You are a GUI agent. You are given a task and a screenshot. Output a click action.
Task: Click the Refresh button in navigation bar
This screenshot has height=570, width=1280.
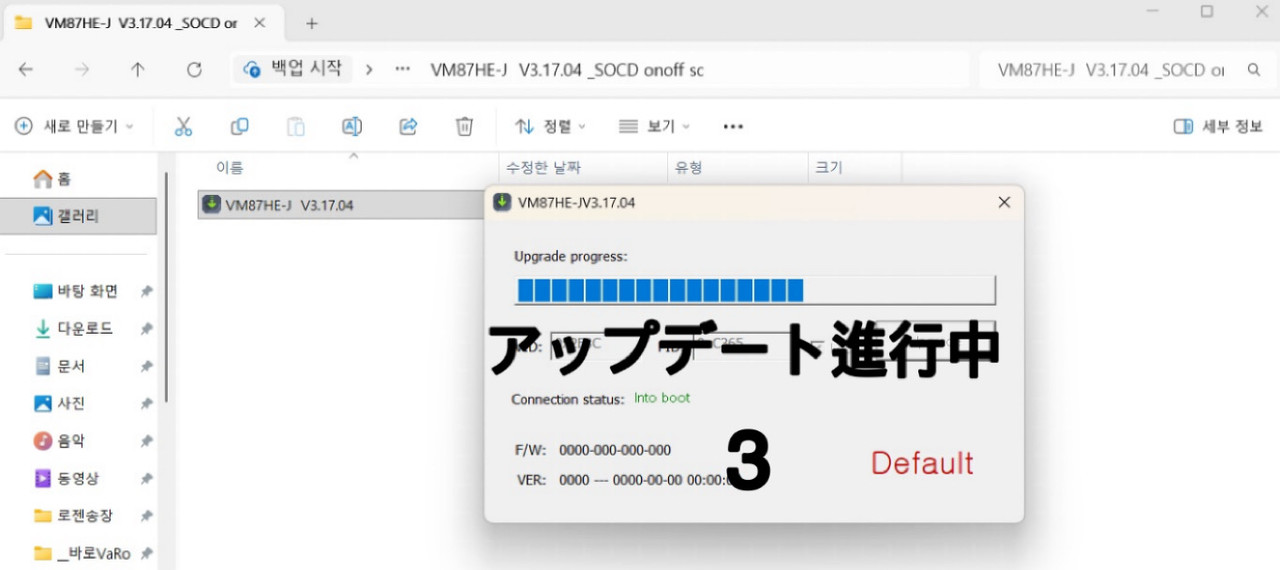[194, 69]
